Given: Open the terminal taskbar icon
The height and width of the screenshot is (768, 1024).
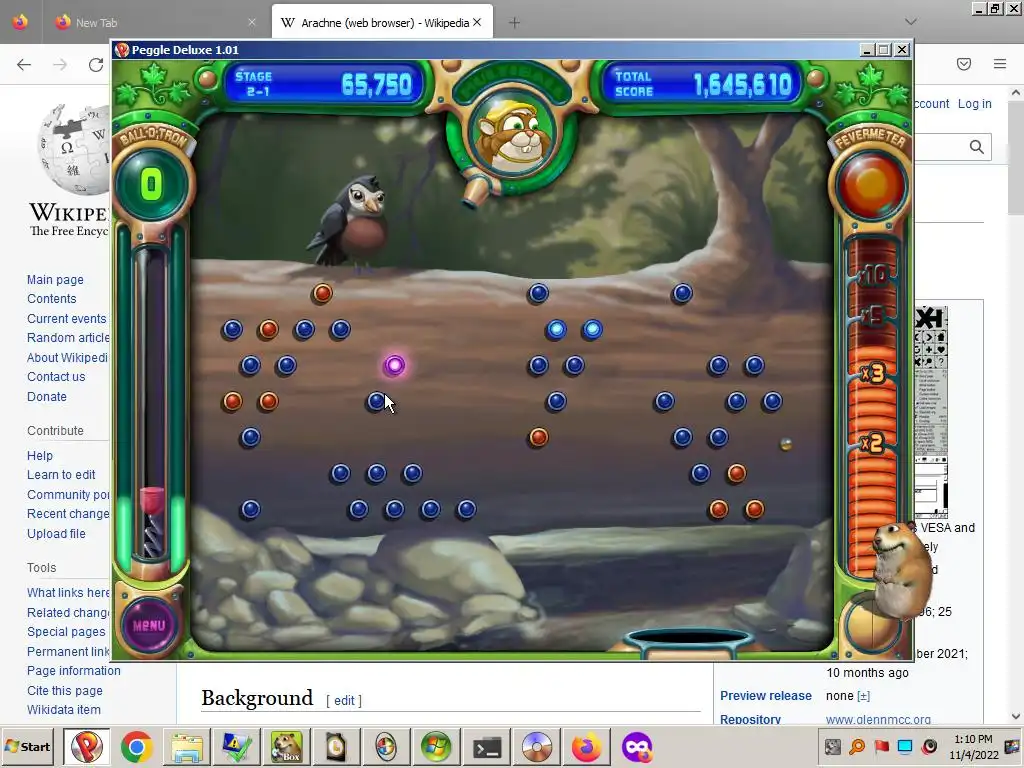Looking at the screenshot, I should click(x=487, y=747).
